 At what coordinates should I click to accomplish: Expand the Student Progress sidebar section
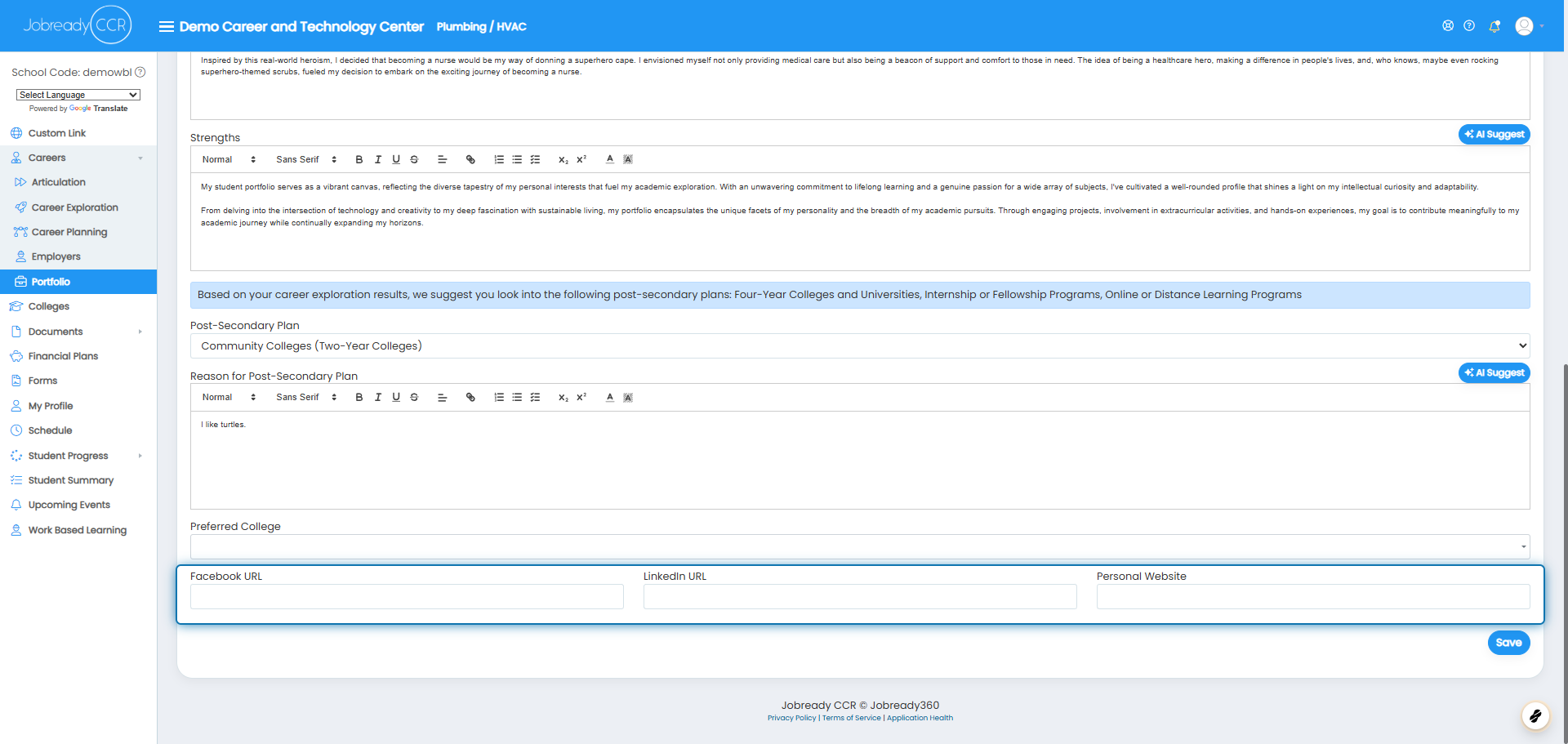coord(78,456)
